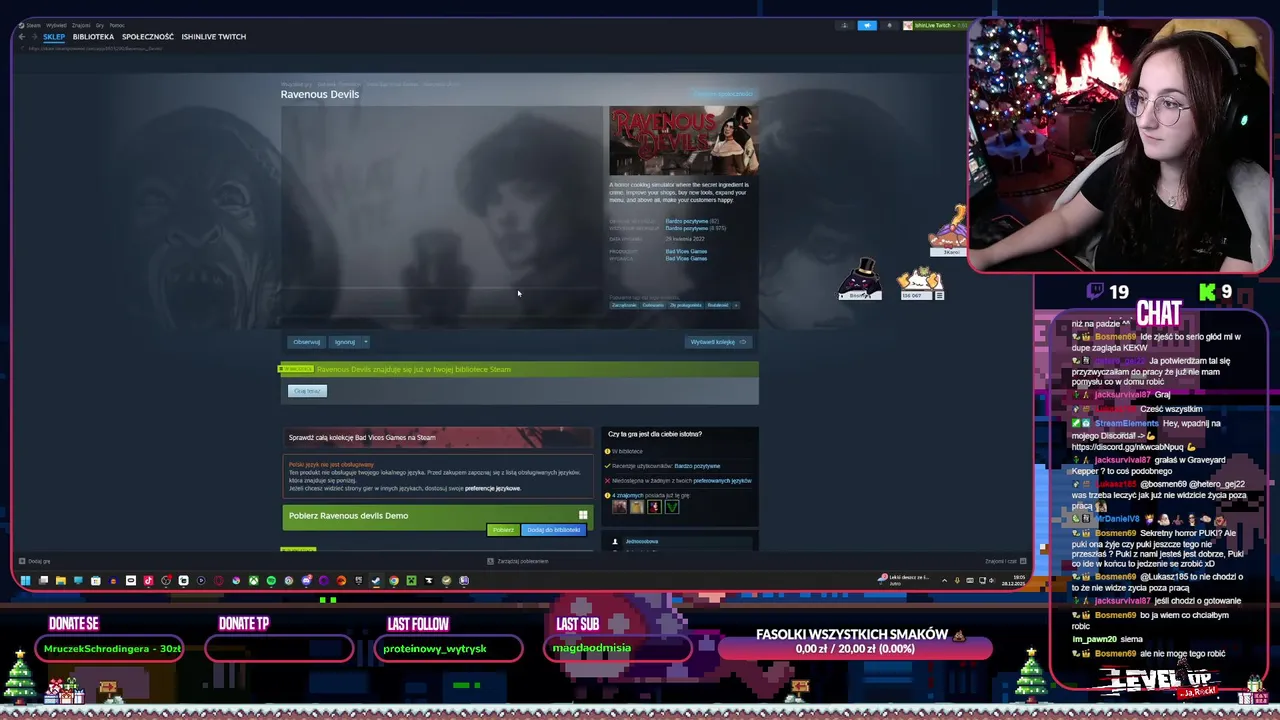Open Zarządzaj pobieraniem in bottom bar
1280x720 pixels.
pos(518,561)
